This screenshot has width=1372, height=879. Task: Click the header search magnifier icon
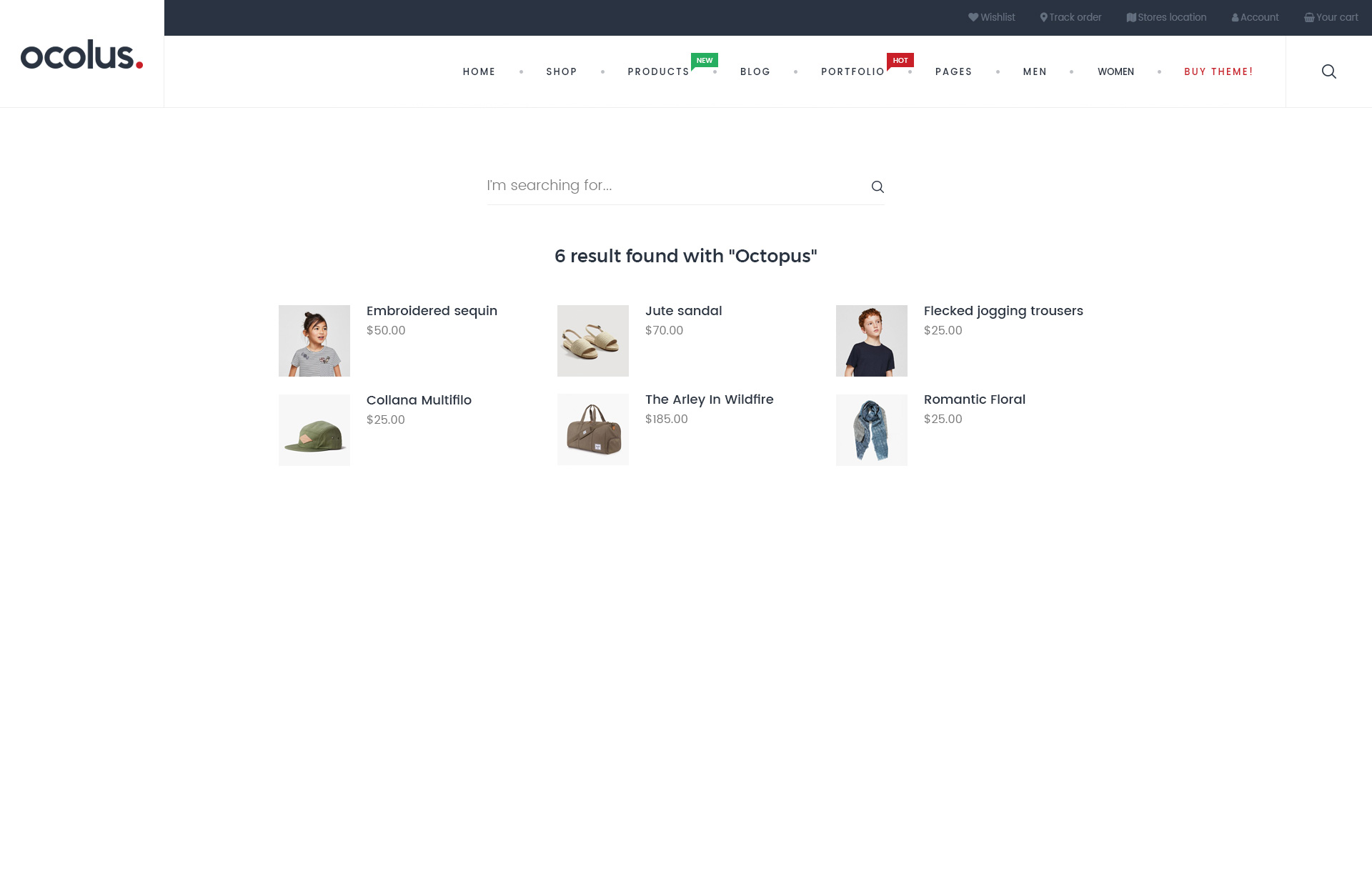[x=1328, y=71]
